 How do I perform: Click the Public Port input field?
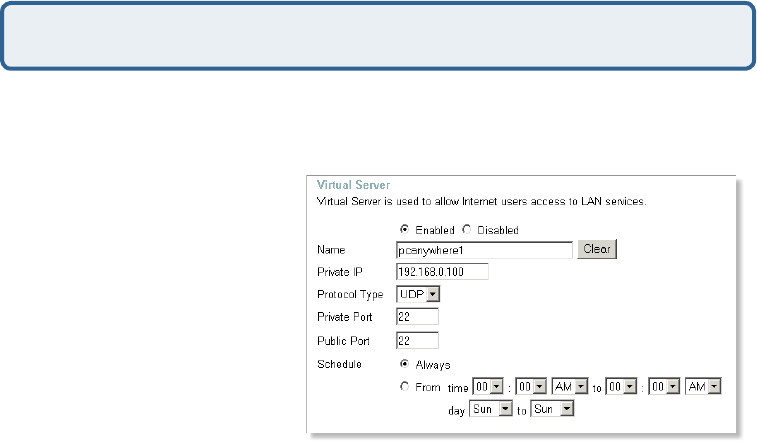[417, 341]
